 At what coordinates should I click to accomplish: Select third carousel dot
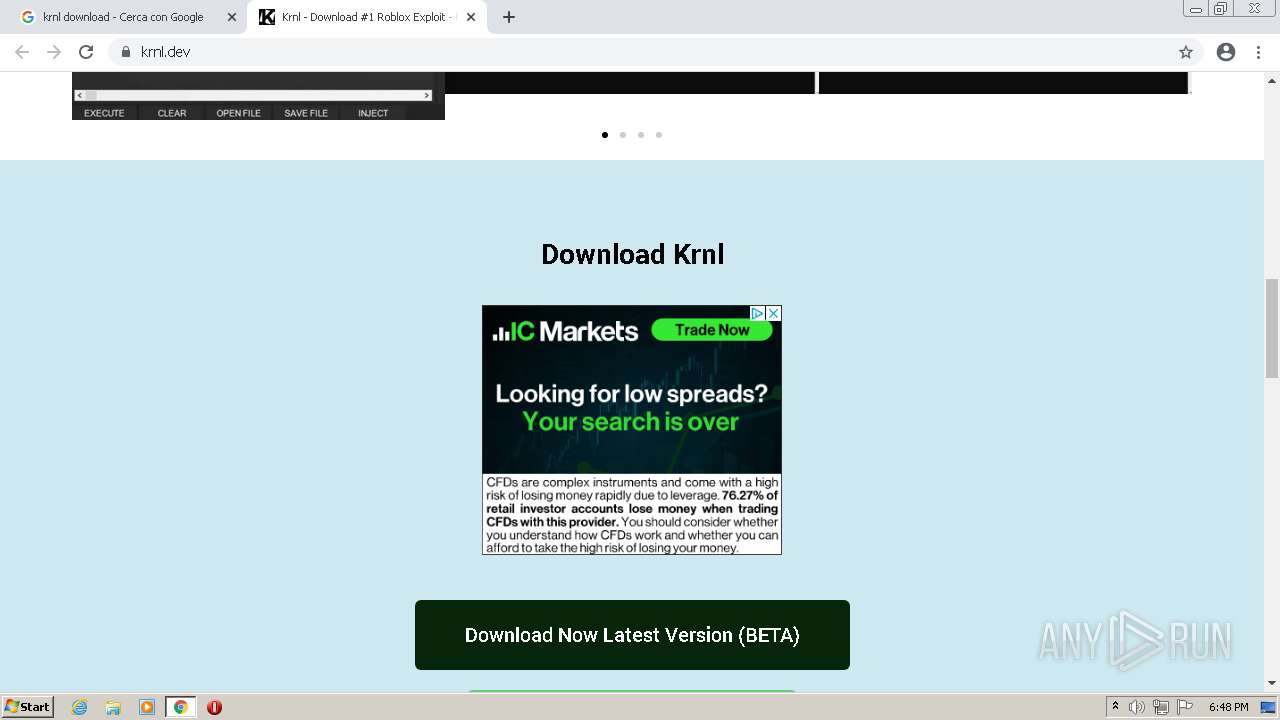coord(641,135)
